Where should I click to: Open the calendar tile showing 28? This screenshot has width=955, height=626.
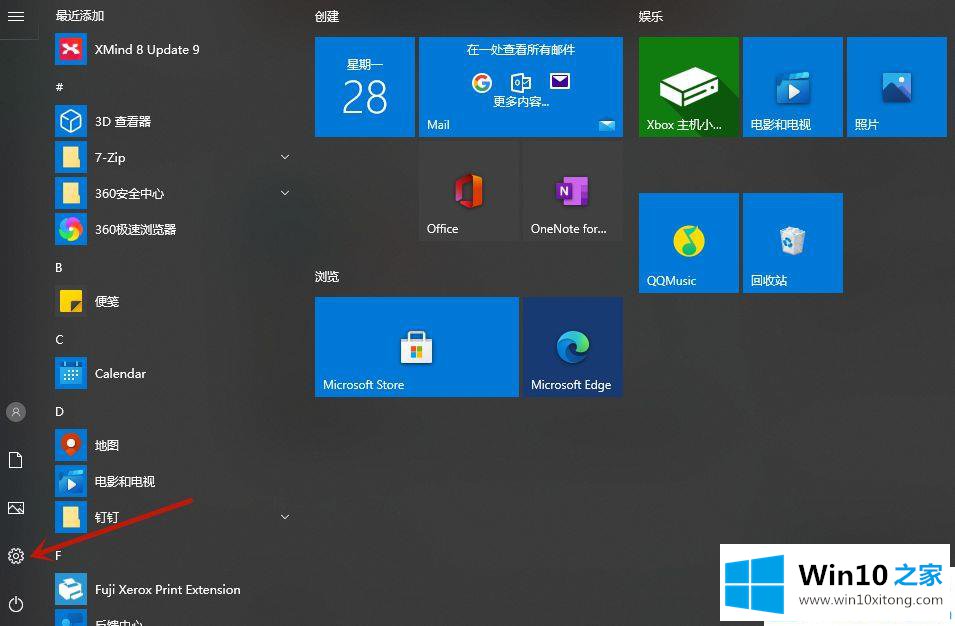point(365,87)
